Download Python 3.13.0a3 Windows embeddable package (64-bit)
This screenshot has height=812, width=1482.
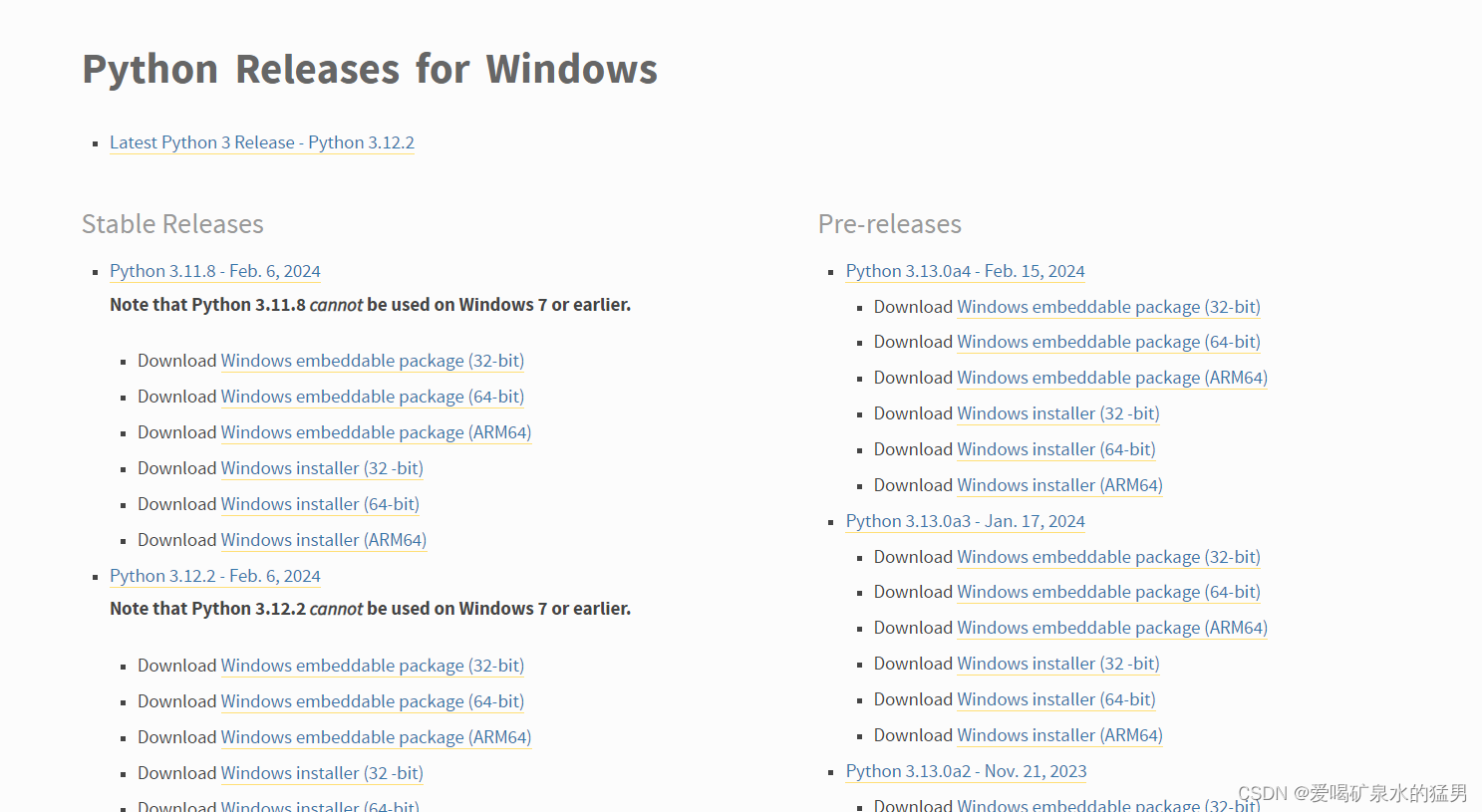(1108, 592)
